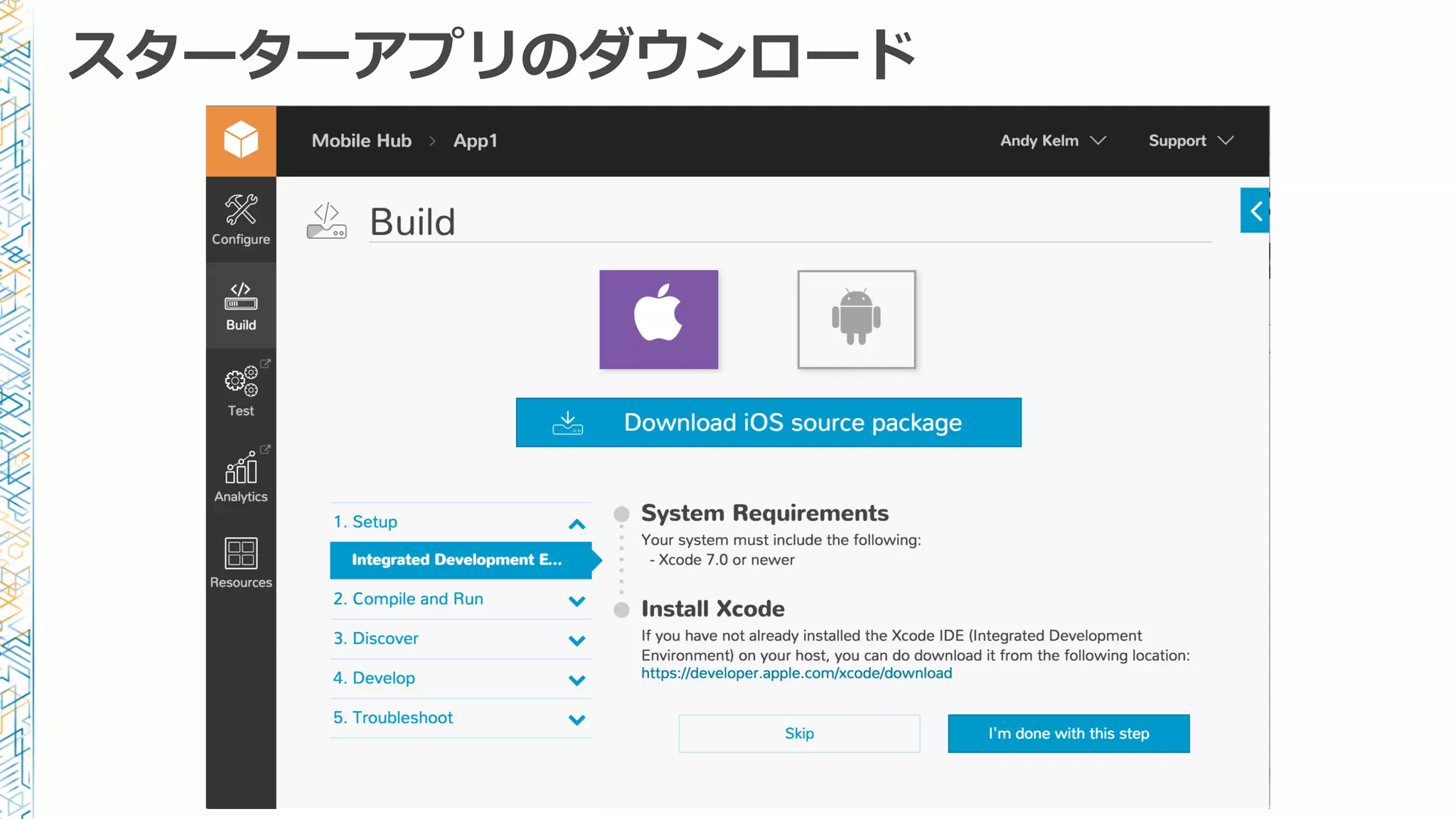Viewport: 1456px width, 819px height.
Task: Open the Test sidebar item
Action: [x=241, y=391]
